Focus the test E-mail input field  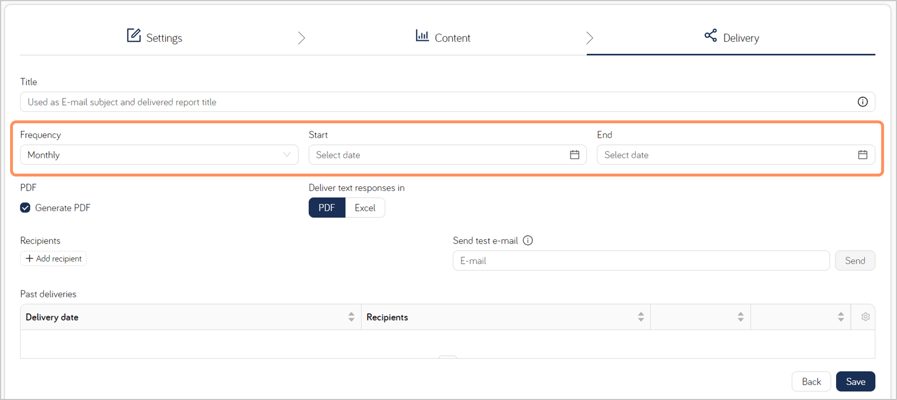click(x=641, y=260)
